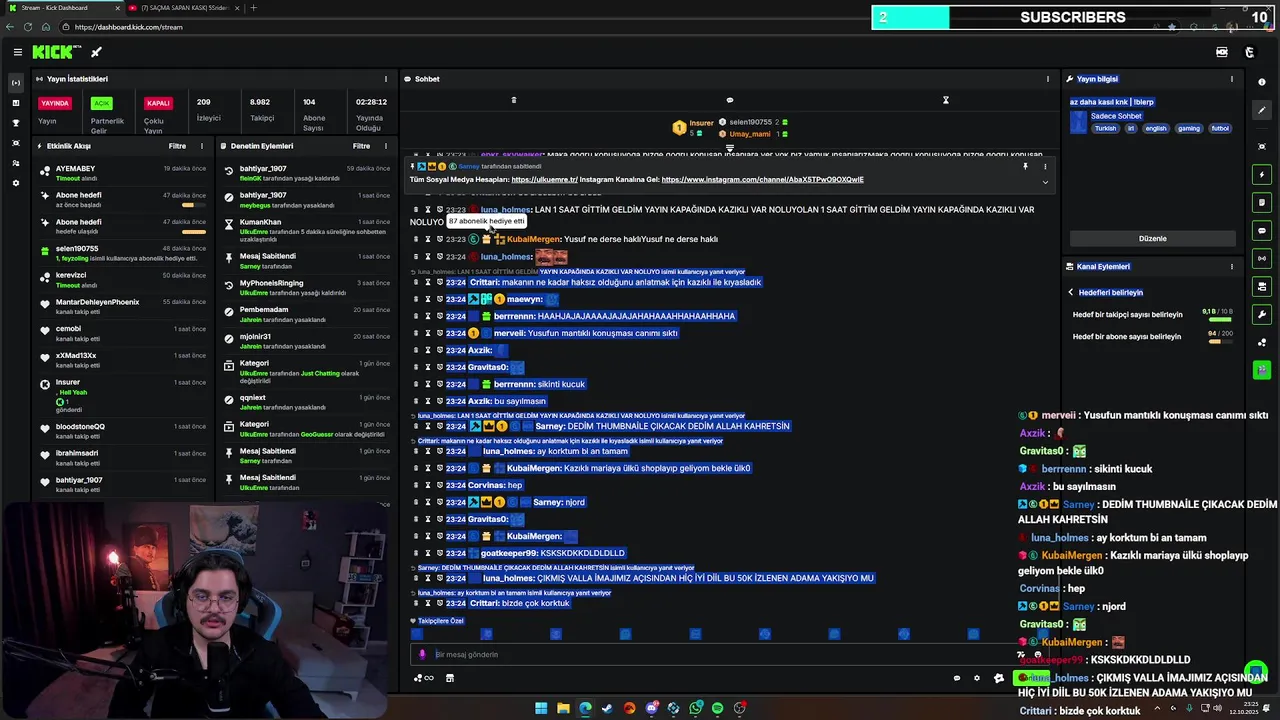Open the Stream page from the left sidebar
Image resolution: width=1280 pixels, height=720 pixels.
[x=15, y=82]
